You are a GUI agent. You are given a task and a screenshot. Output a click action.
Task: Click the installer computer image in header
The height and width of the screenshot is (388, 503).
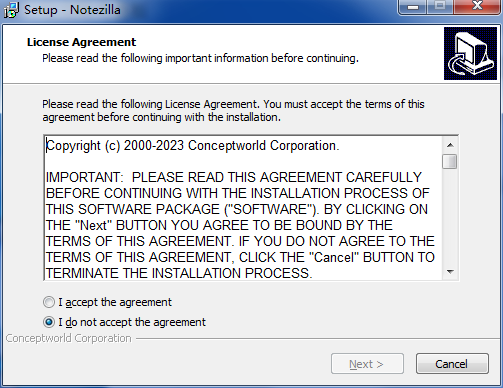click(470, 54)
